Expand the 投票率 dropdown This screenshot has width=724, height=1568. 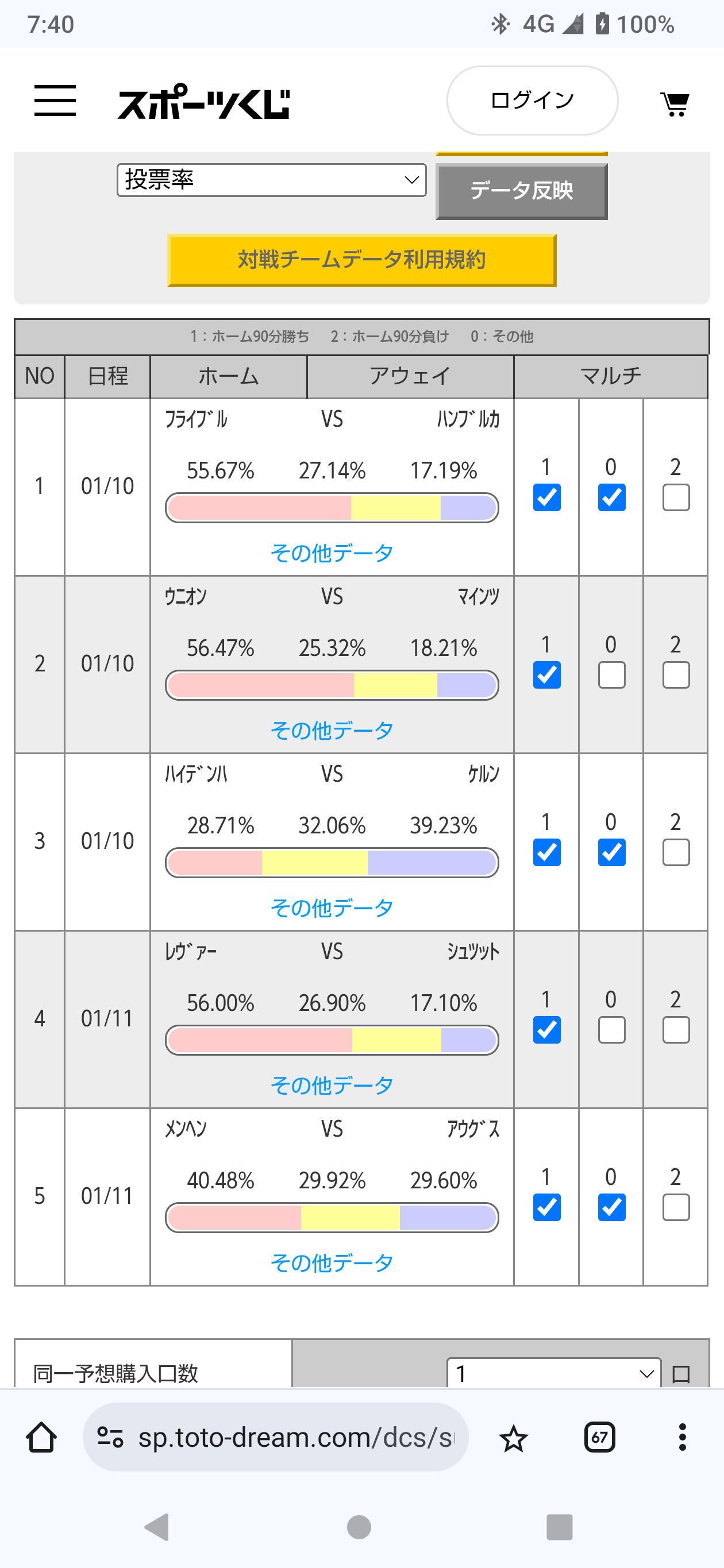[272, 180]
